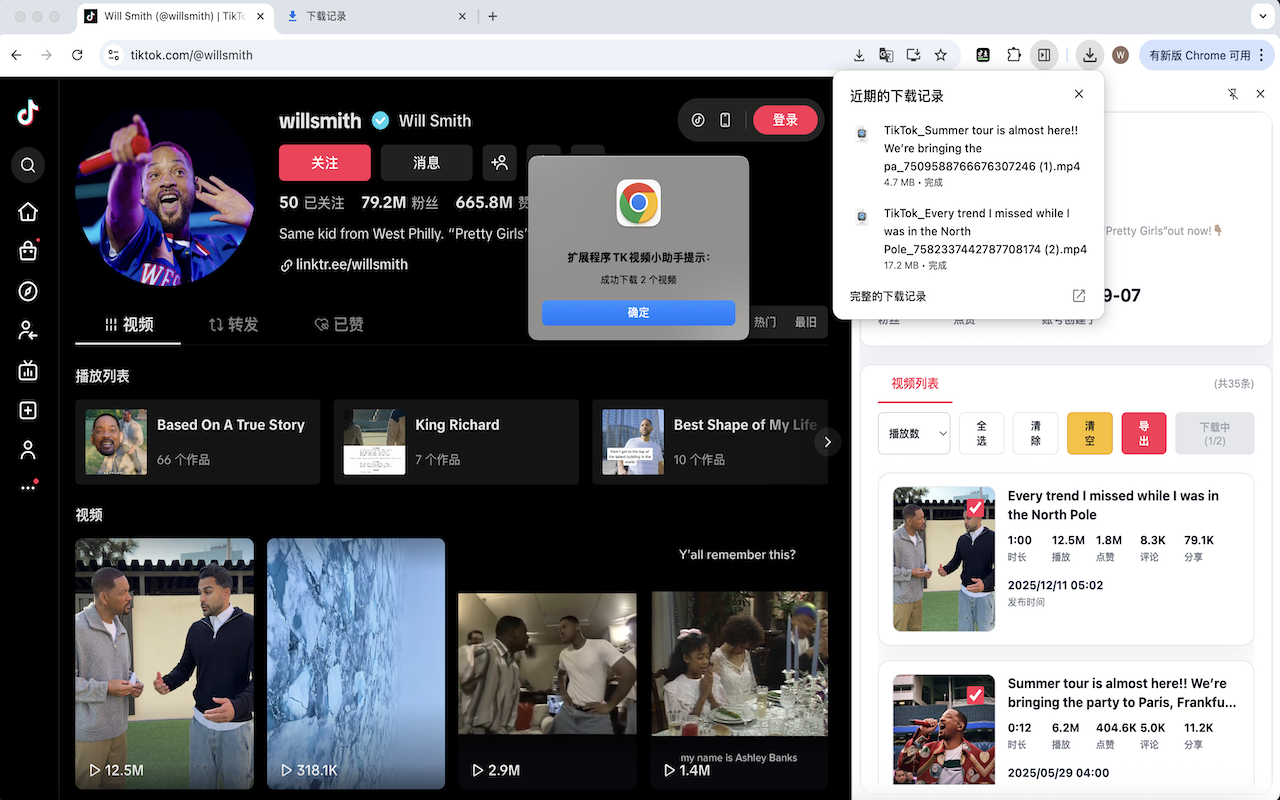
Task: Click the phone app icon beside 登录
Action: point(725,120)
